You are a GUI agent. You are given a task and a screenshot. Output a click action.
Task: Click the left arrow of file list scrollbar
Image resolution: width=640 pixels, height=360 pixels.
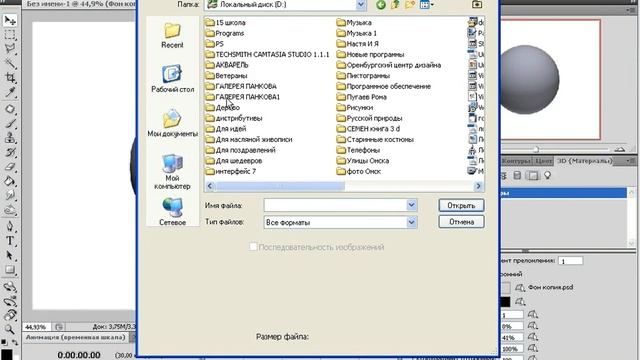(x=210, y=186)
